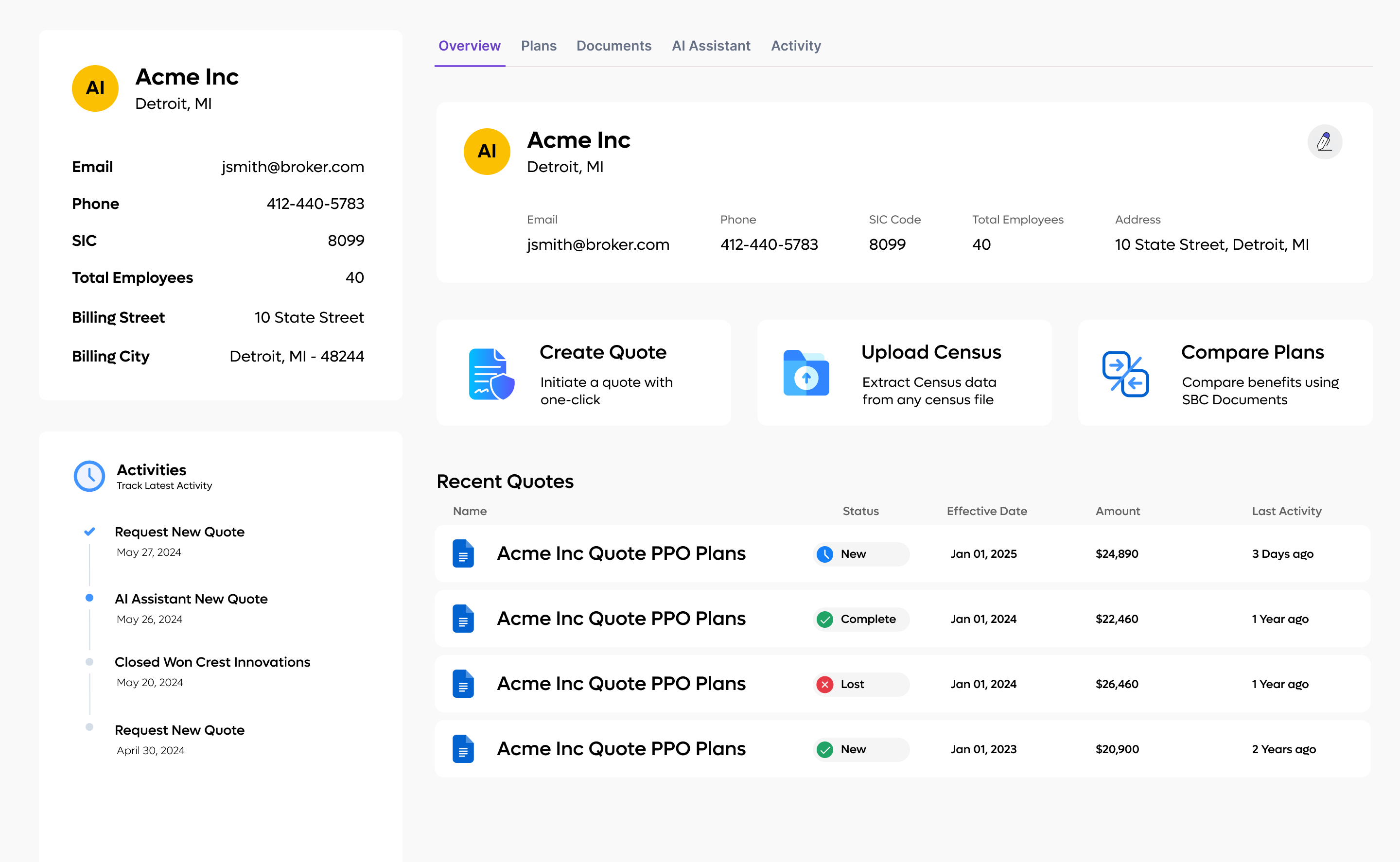
Task: Click the Complete status green check icon
Action: [824, 619]
